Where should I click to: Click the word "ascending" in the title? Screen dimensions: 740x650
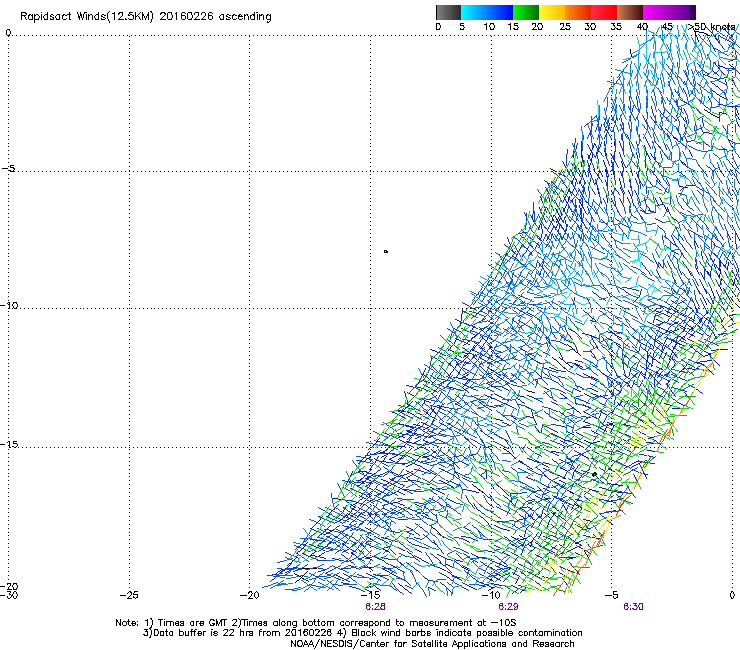(x=245, y=17)
